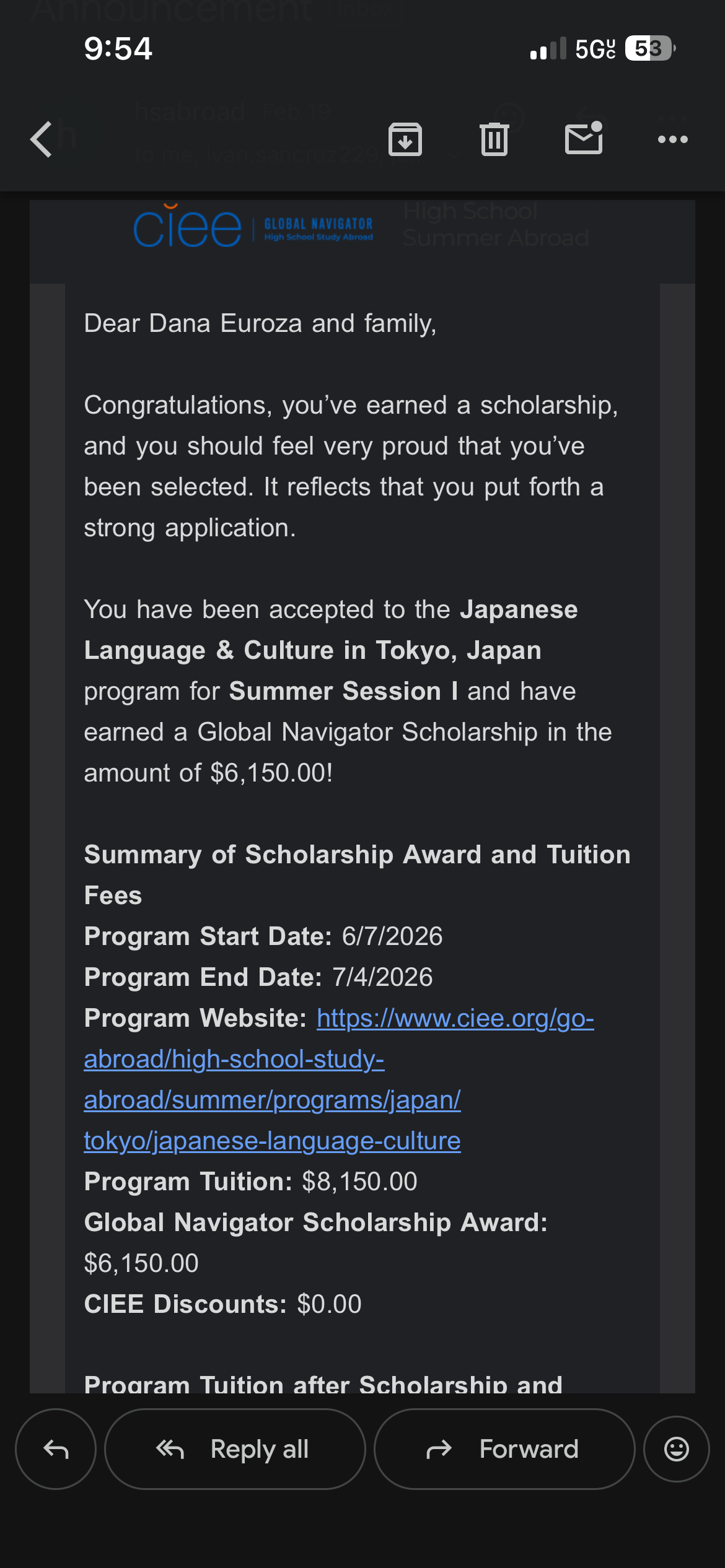Open the three-dot more options menu

point(673,139)
